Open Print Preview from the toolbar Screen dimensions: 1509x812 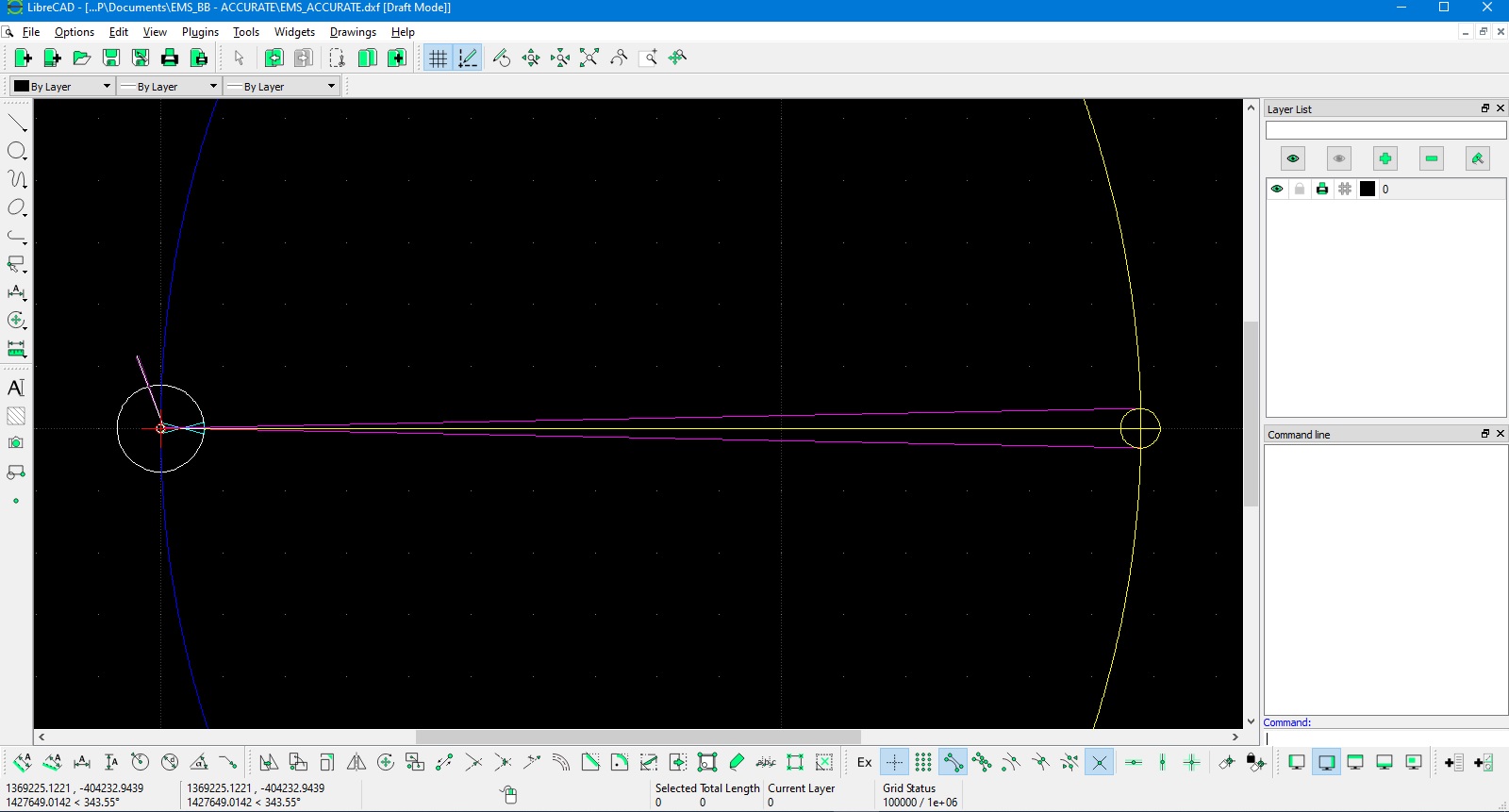tap(199, 58)
